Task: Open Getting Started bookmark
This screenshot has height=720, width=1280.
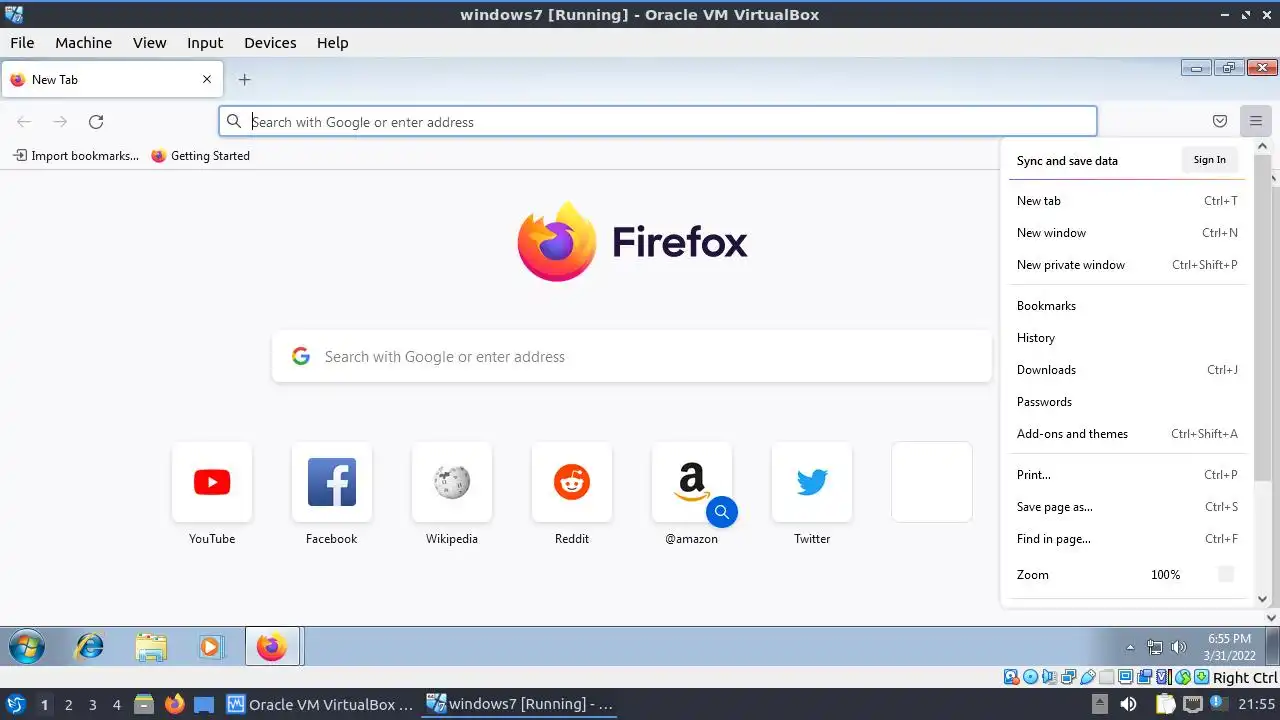Action: [x=200, y=156]
